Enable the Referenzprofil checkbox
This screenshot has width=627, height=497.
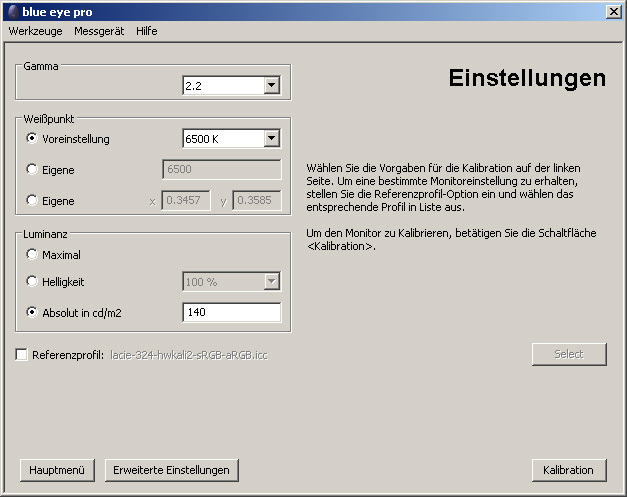[x=22, y=355]
